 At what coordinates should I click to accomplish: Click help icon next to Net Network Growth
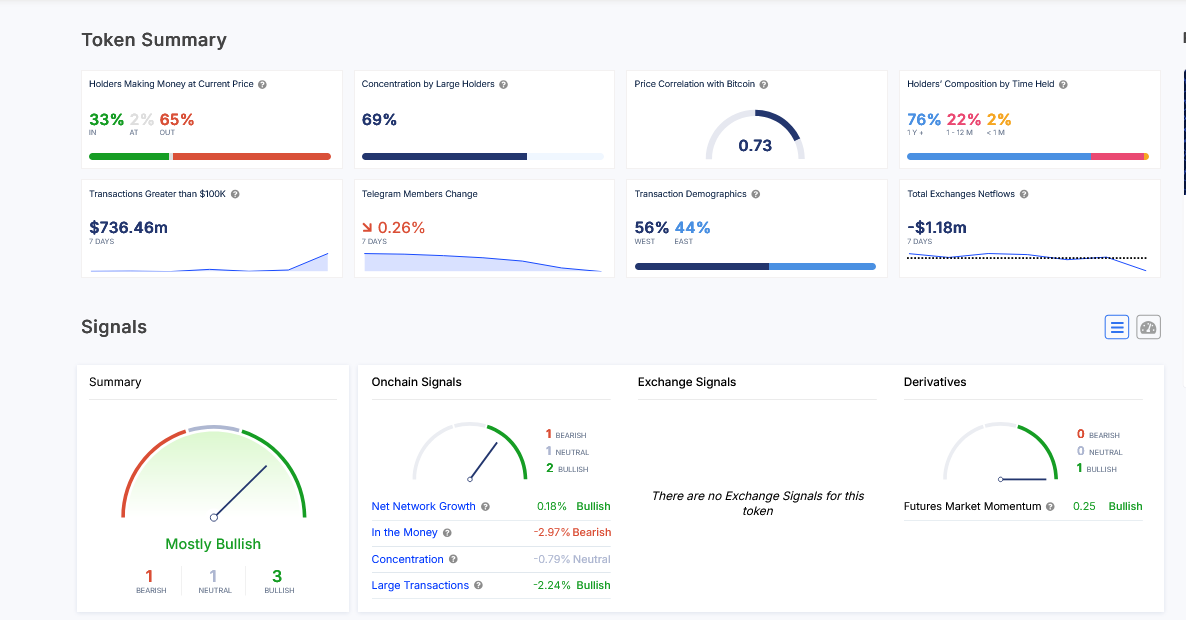click(x=485, y=507)
